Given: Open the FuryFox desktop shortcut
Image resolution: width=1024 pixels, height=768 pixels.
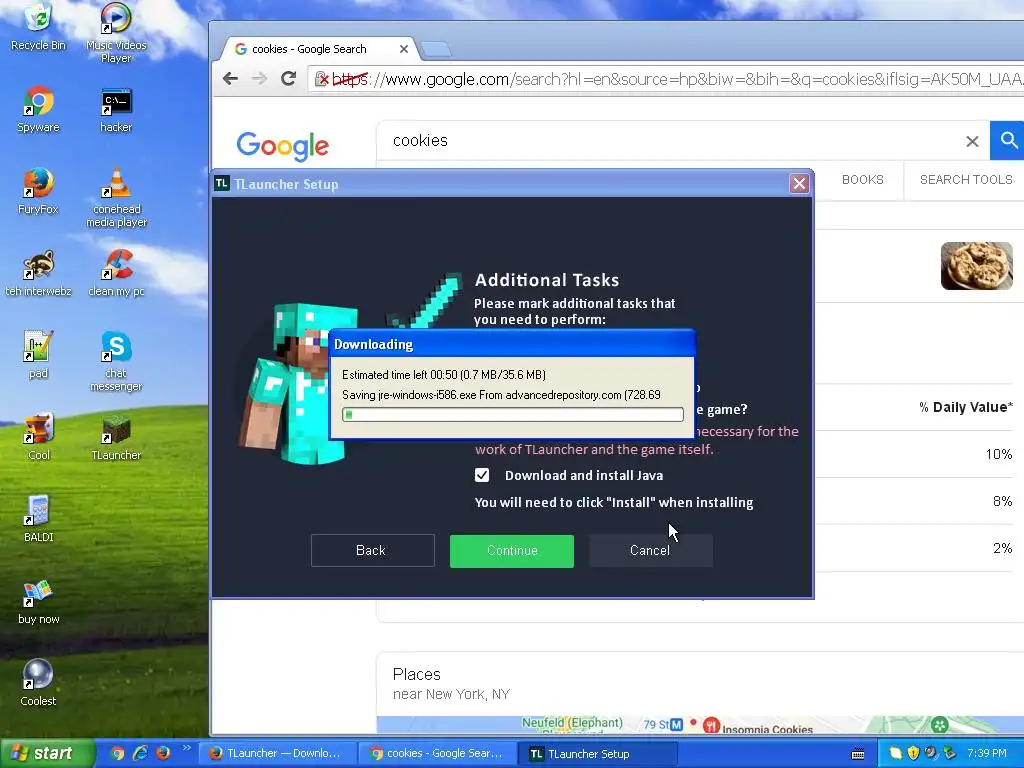Looking at the screenshot, I should click(38, 191).
